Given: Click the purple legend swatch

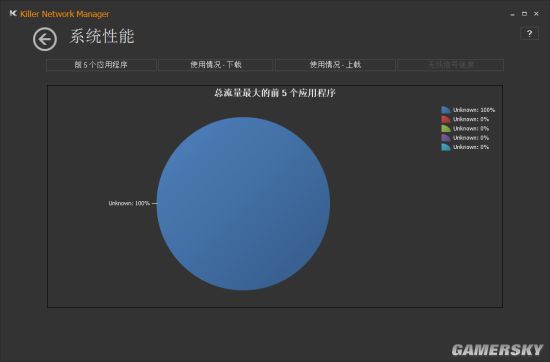Looking at the screenshot, I should point(446,138).
